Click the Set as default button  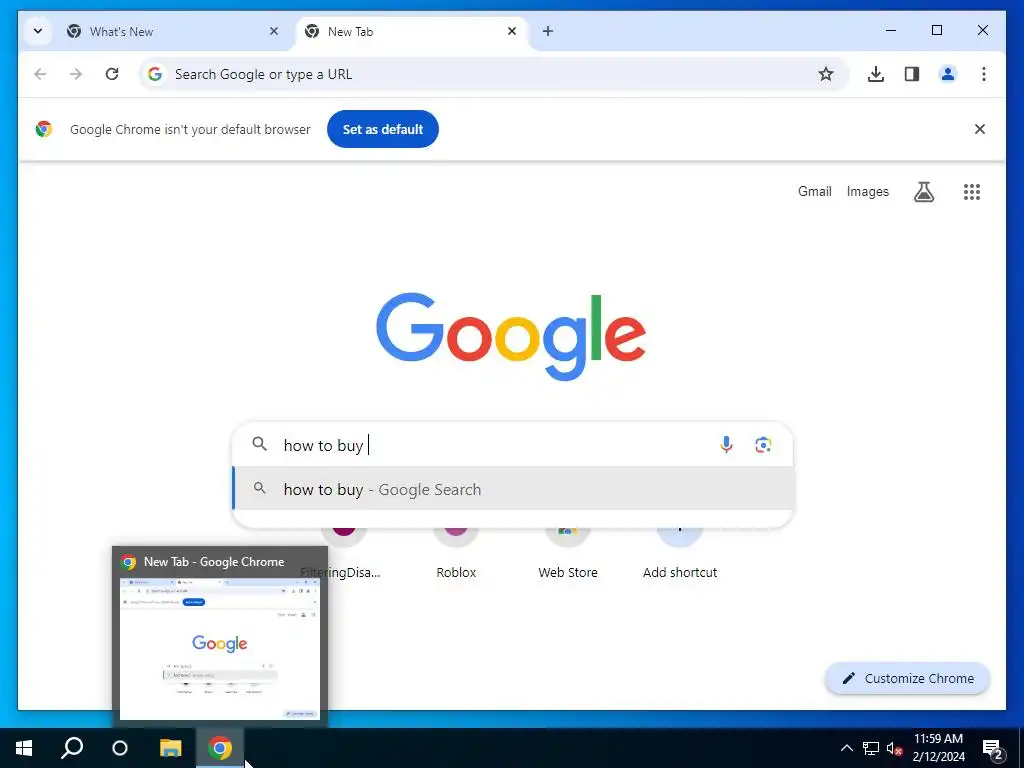(x=383, y=129)
